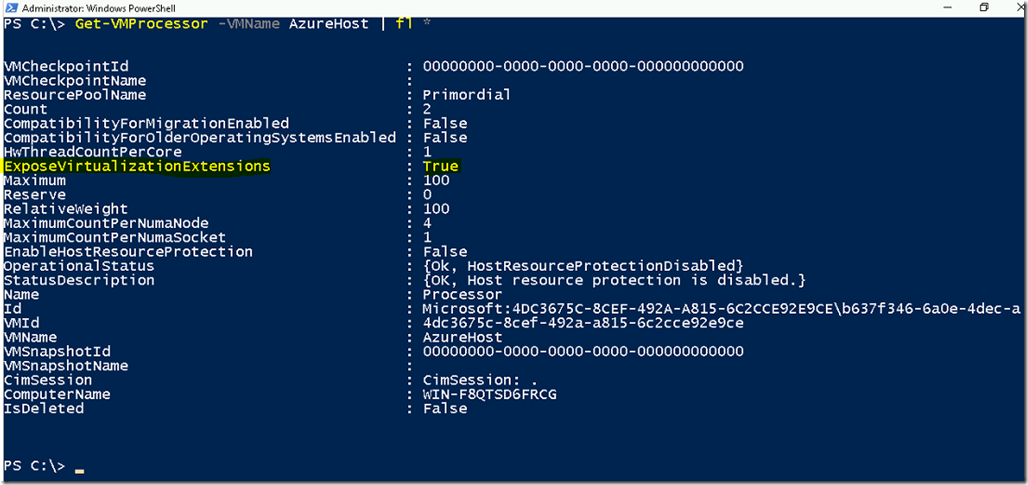Click the Primordial resource pool value
Screen dimensions: 1028x485
[467, 95]
